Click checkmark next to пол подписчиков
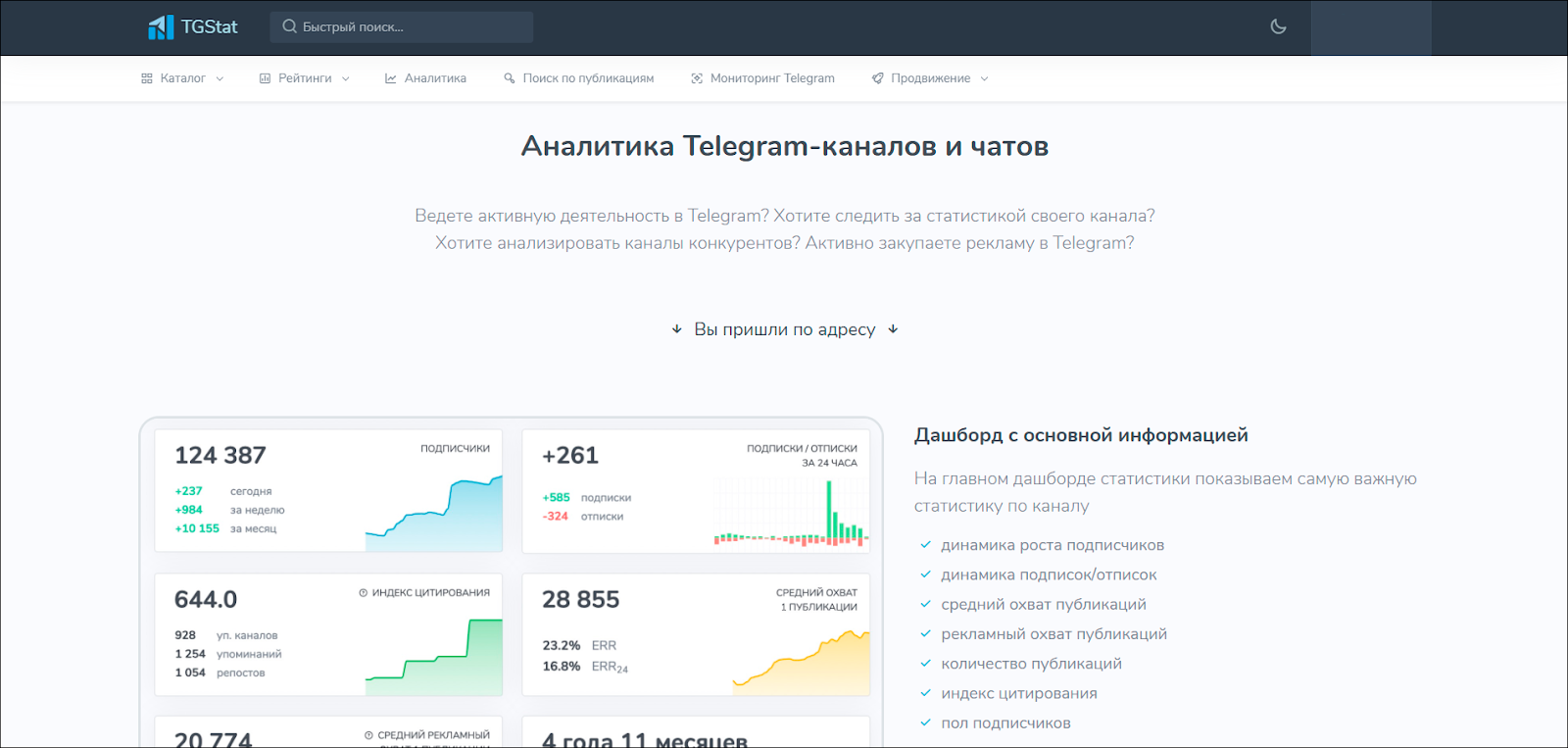This screenshot has height=748, width=1568. click(925, 723)
